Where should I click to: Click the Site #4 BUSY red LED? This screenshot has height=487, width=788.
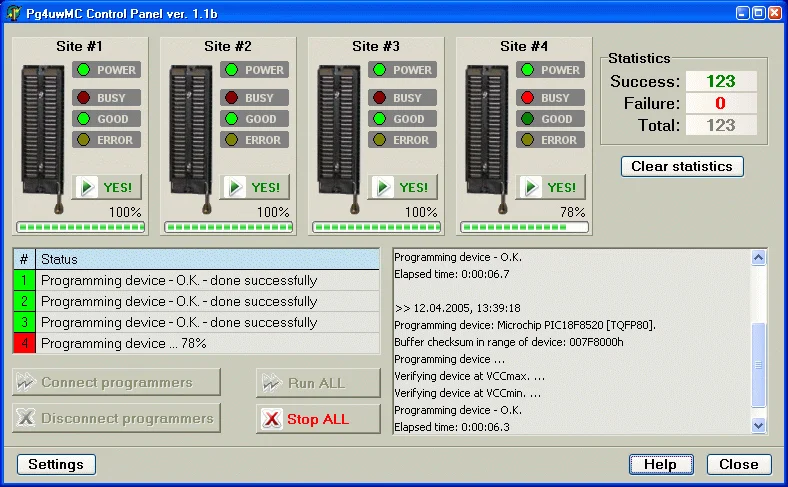click(528, 98)
